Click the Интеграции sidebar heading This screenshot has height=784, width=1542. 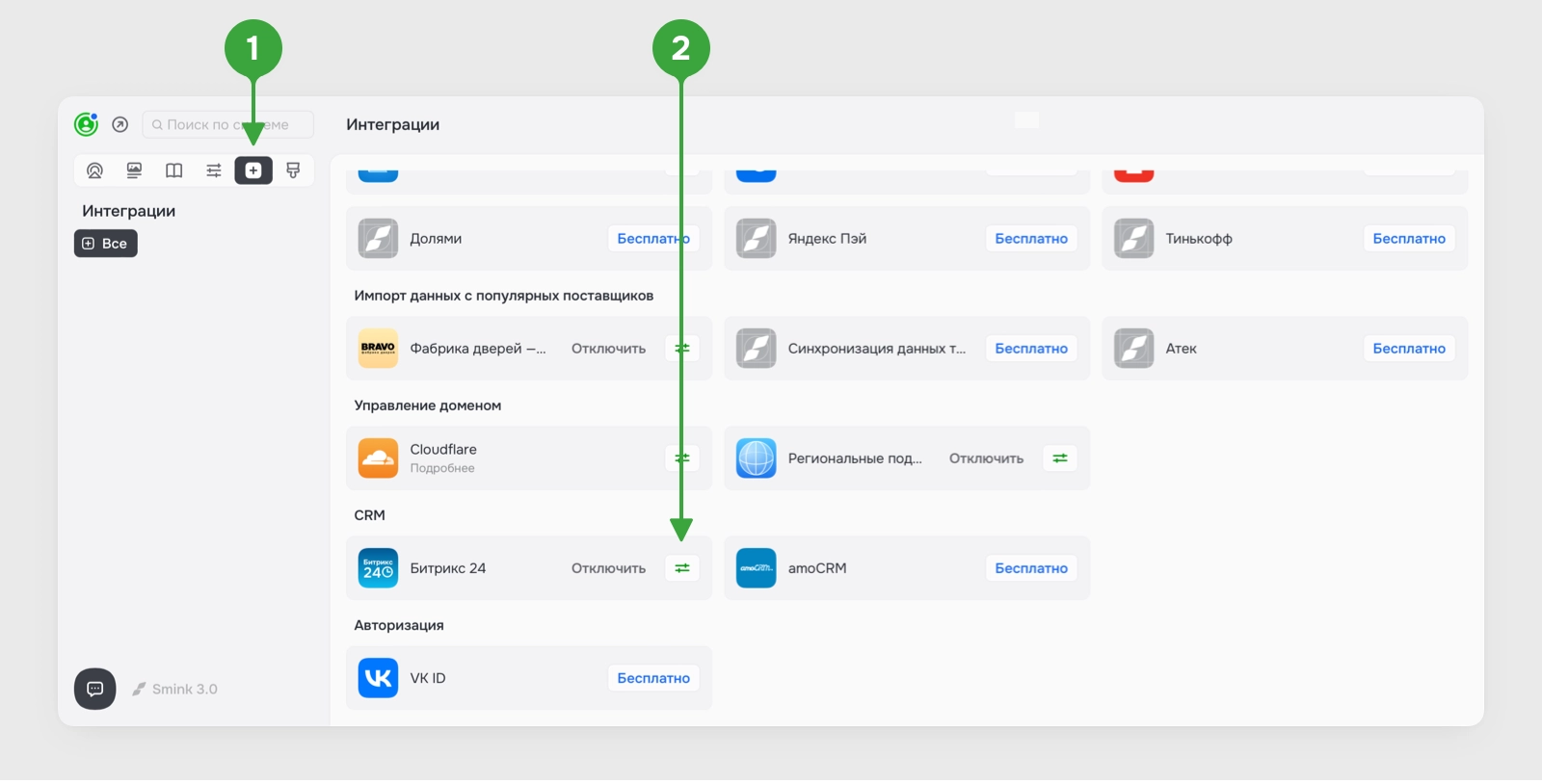pos(129,211)
